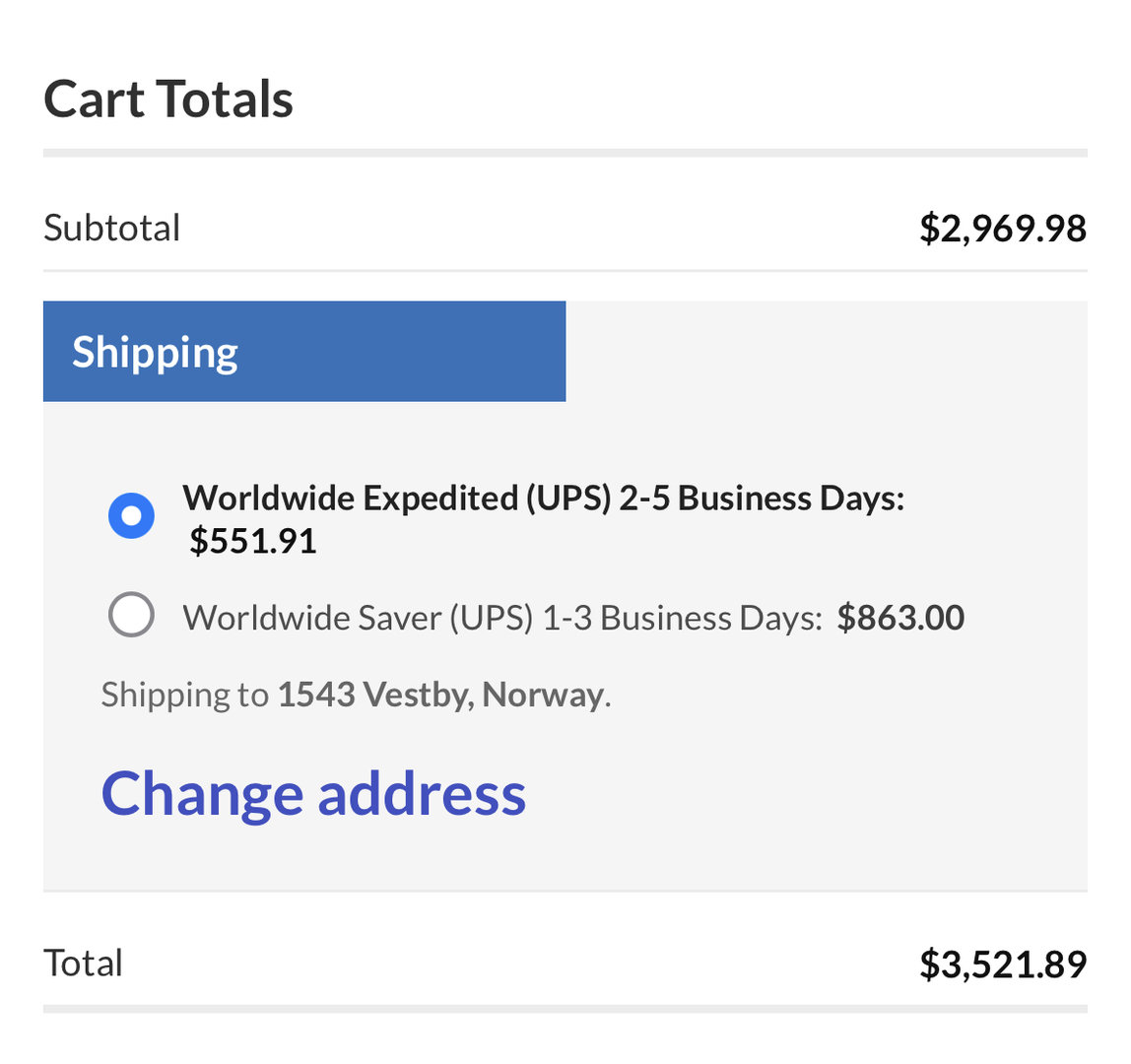Image resolution: width=1131 pixels, height=1064 pixels.
Task: Click the $863.00 saver shipping price
Action: [x=900, y=618]
